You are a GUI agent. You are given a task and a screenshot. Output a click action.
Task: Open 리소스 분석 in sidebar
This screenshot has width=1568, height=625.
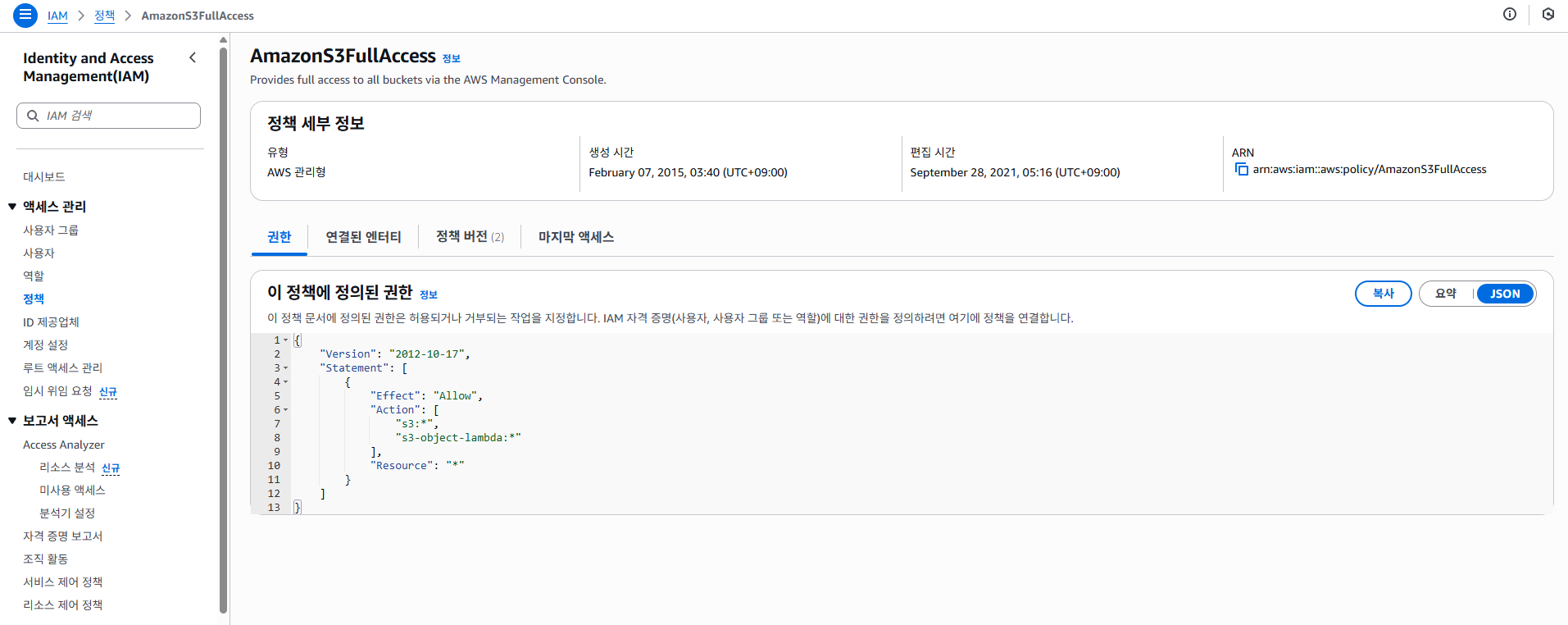tap(67, 468)
